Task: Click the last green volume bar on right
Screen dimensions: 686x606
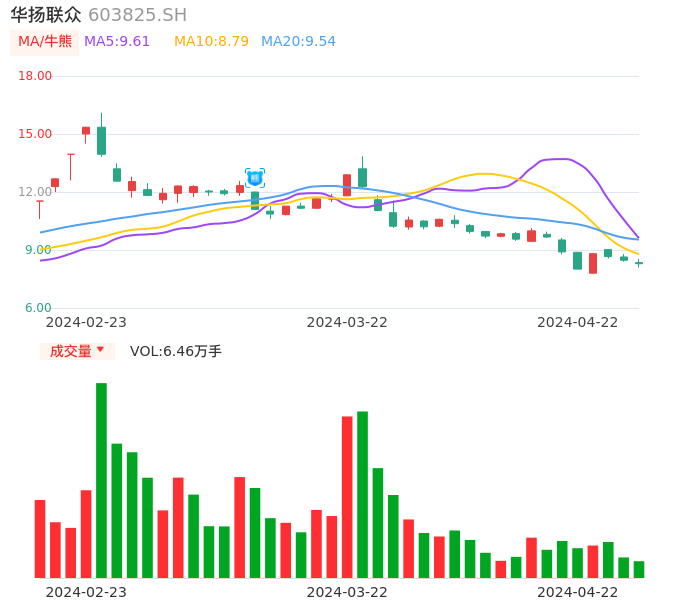Action: pyautogui.click(x=639, y=569)
